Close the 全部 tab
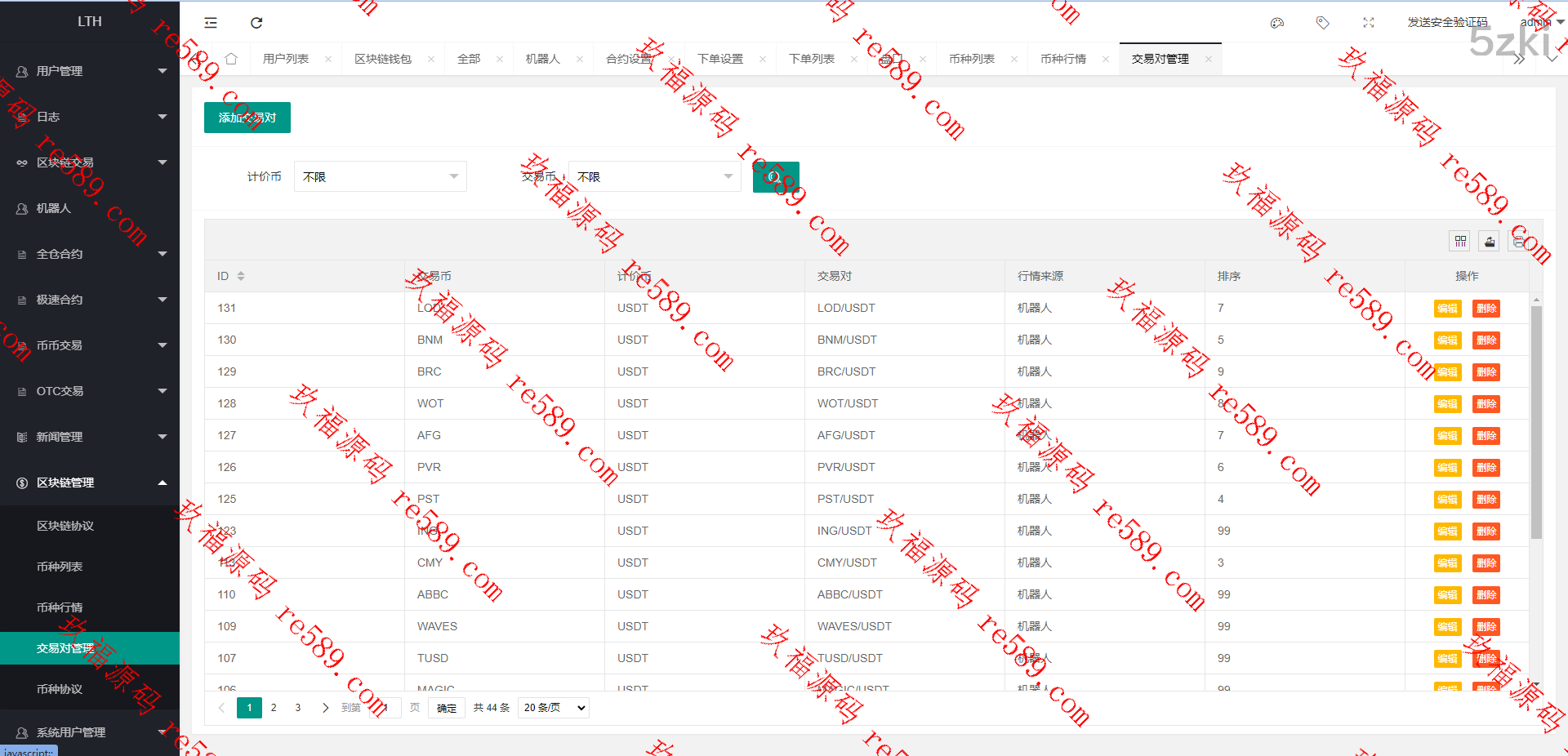1568x756 pixels. pos(500,59)
